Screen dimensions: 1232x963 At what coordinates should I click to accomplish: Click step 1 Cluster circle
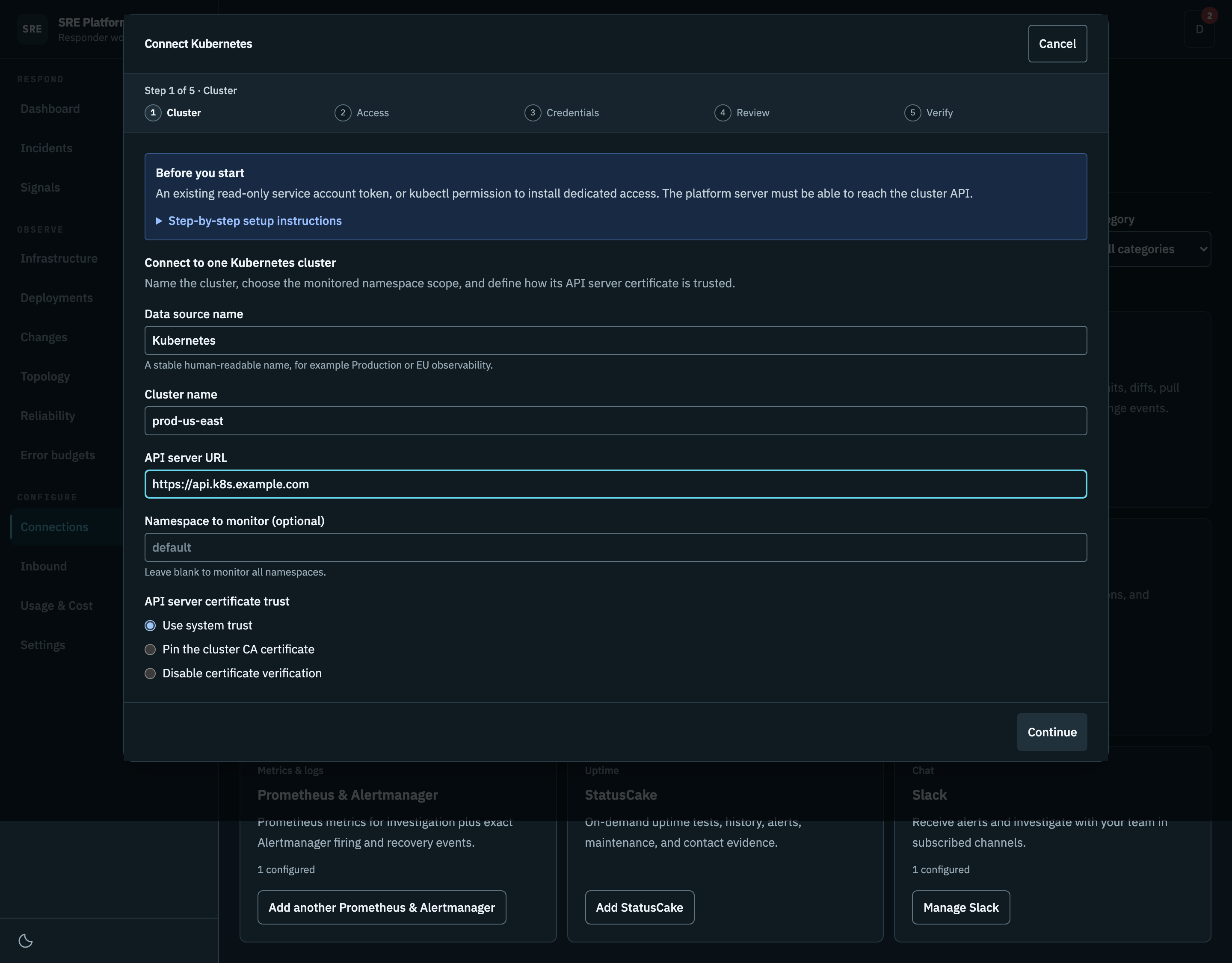[x=153, y=113]
